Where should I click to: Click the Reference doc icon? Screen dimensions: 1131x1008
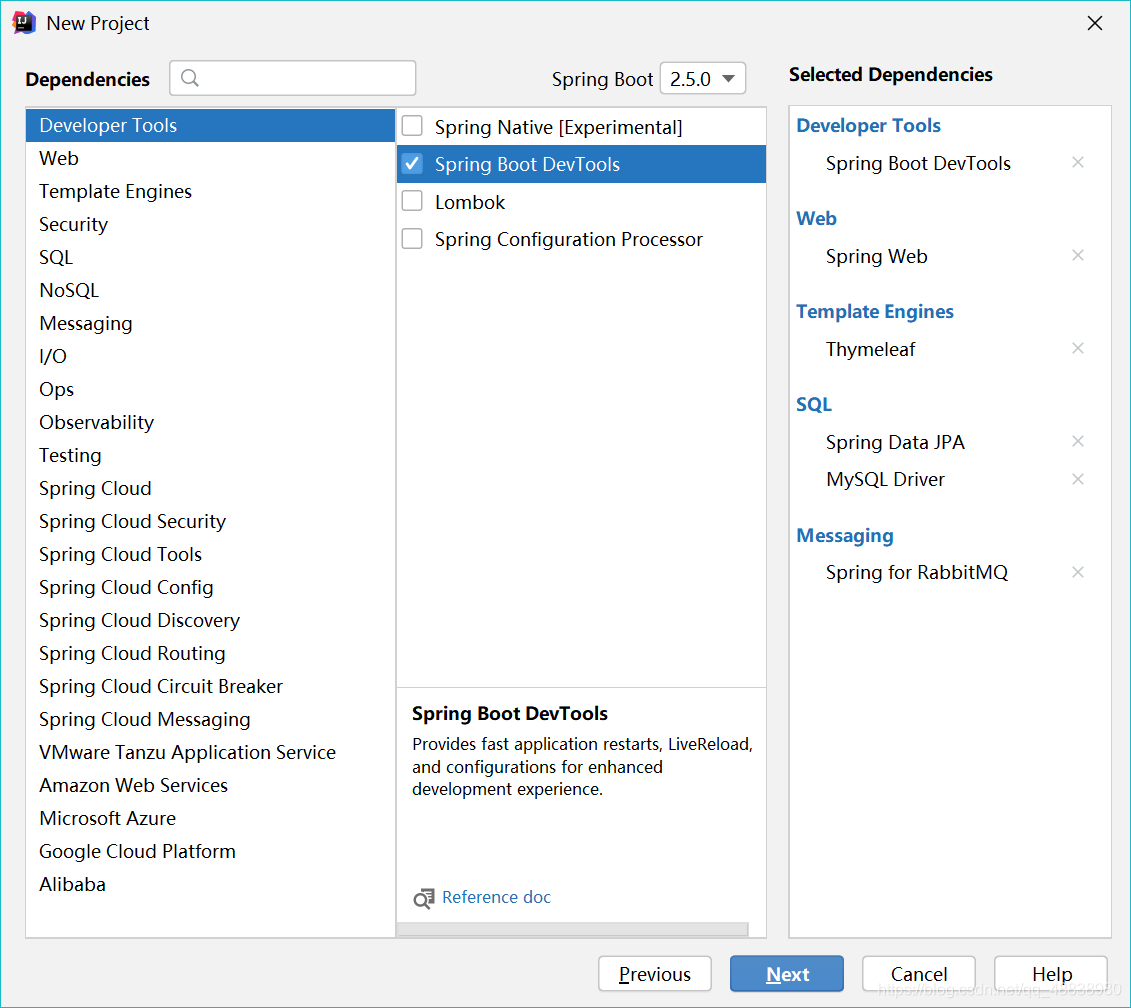423,898
